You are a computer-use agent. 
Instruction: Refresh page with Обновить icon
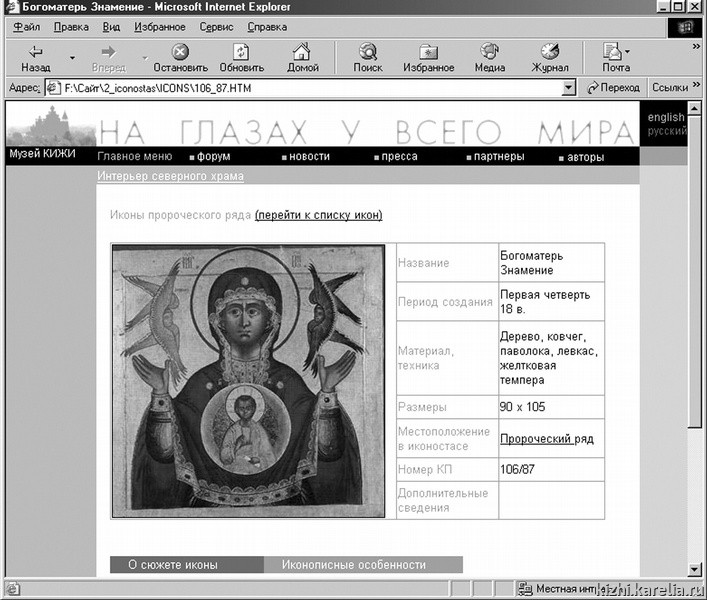pyautogui.click(x=241, y=52)
